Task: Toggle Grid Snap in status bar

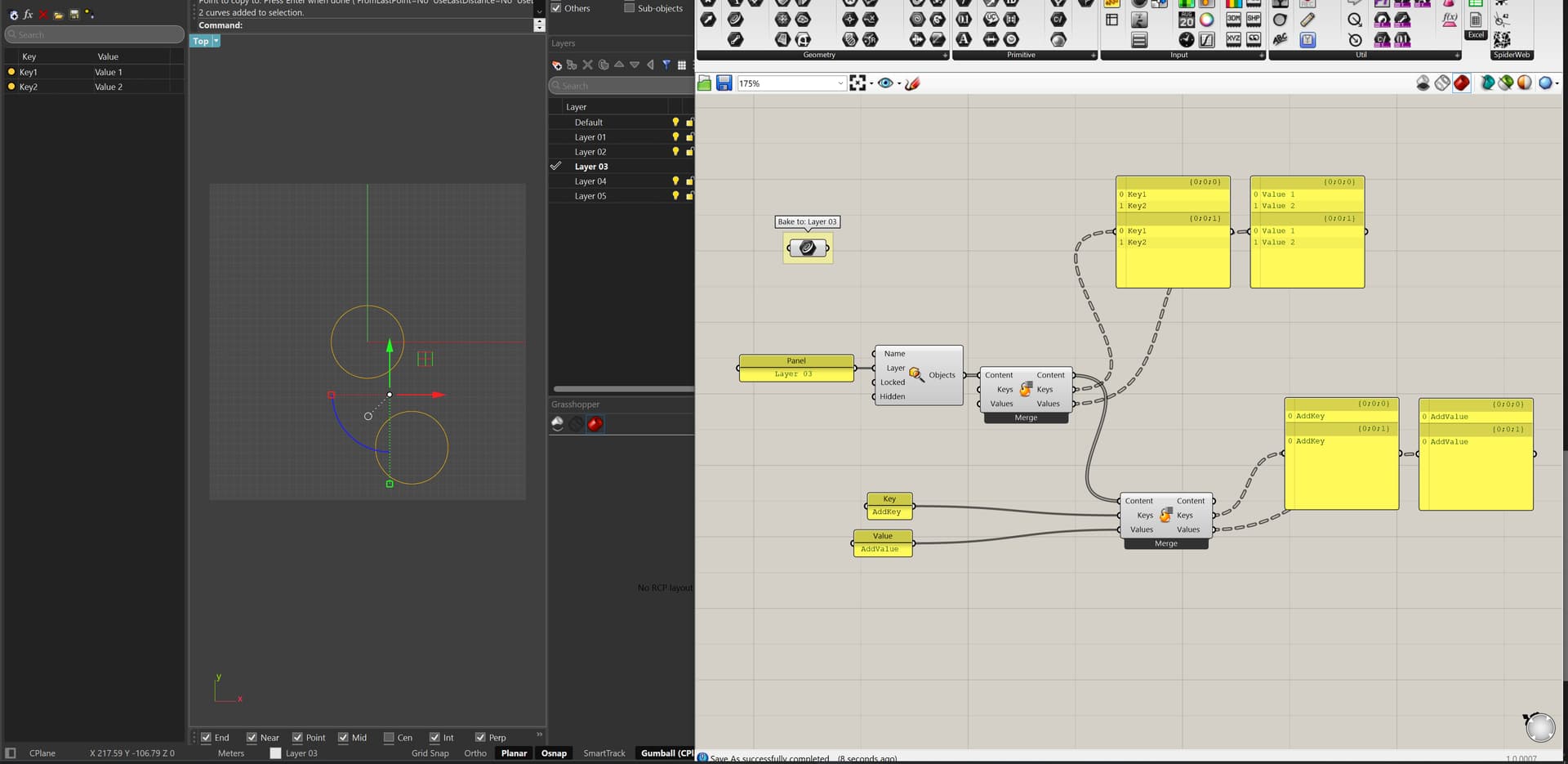Action: 430,753
